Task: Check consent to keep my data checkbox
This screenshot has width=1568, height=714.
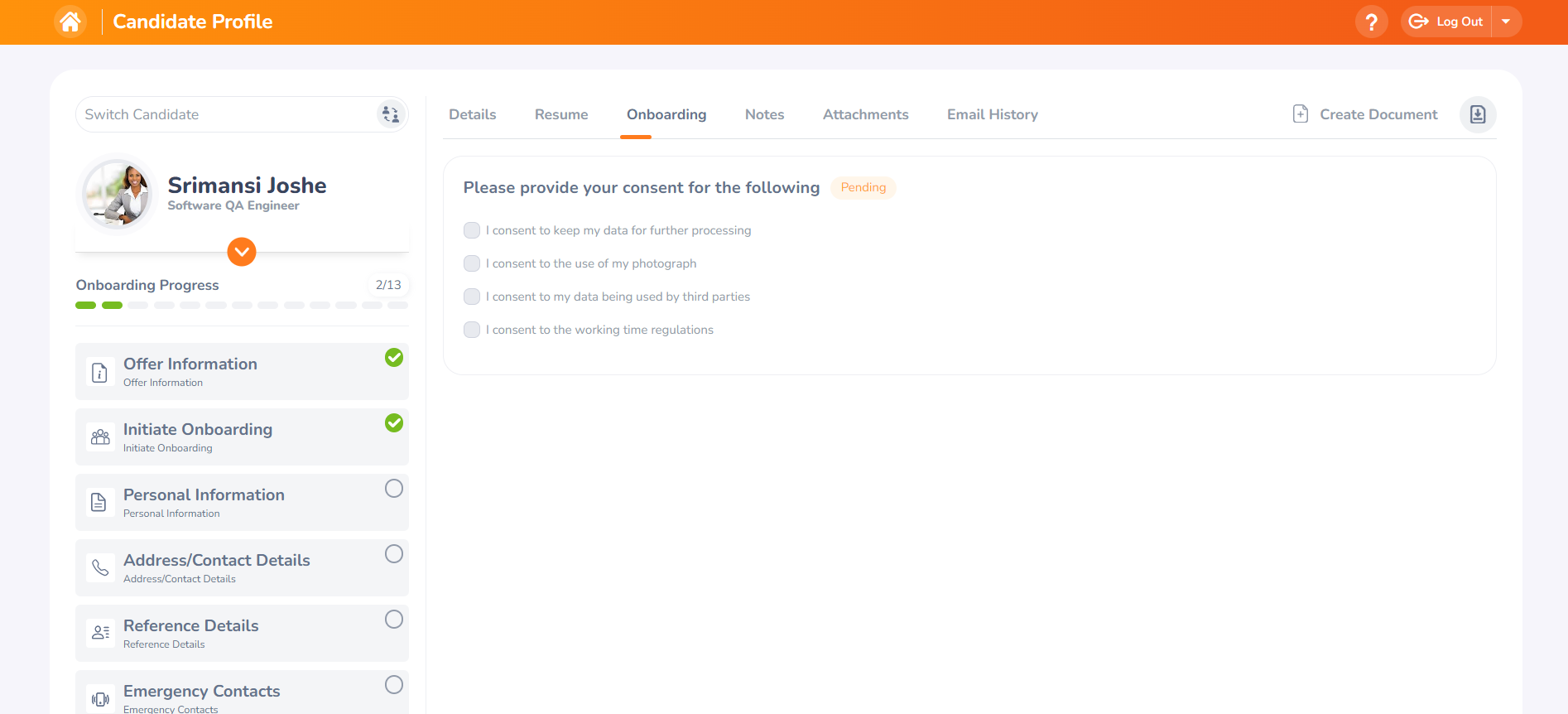Action: pyautogui.click(x=472, y=230)
